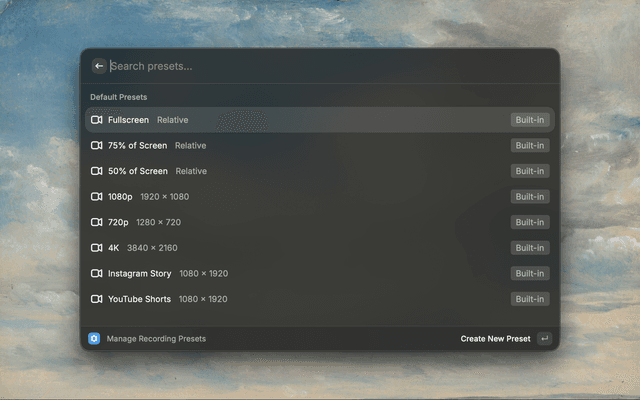Focus the Search presets field
This screenshot has width=640, height=400.
[331, 66]
